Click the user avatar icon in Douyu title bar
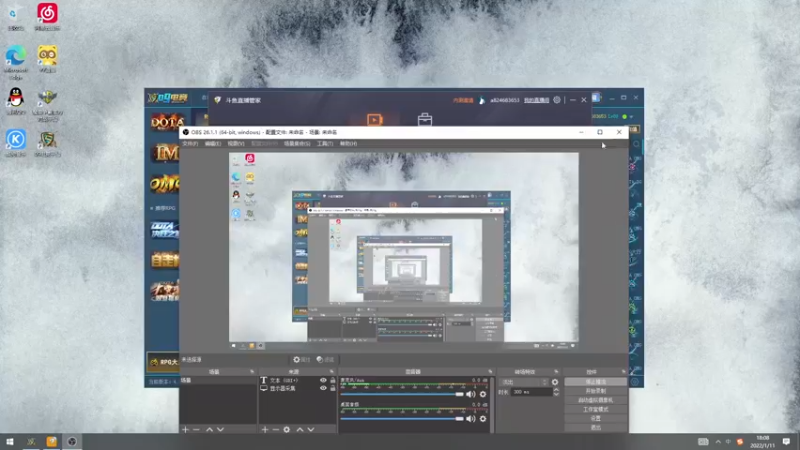Viewport: 800px width, 450px height. (482, 100)
